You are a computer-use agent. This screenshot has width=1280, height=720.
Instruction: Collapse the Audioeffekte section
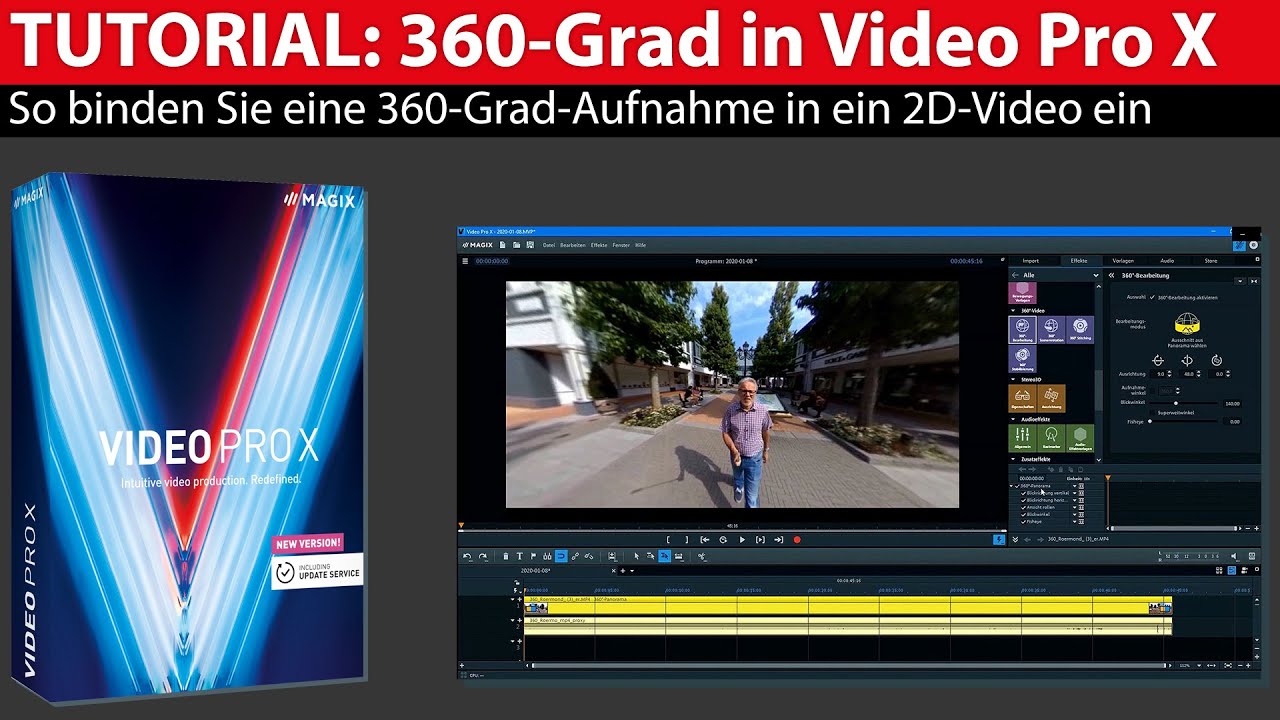click(1013, 419)
